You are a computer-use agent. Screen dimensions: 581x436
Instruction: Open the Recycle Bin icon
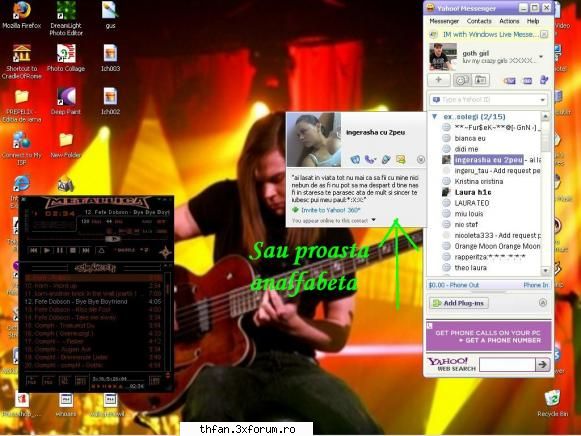pos(552,403)
